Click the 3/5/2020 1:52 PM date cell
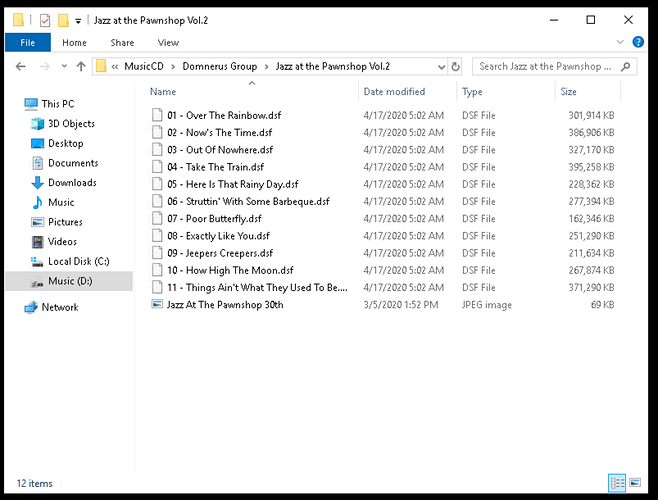This screenshot has height=500, width=658. point(401,305)
